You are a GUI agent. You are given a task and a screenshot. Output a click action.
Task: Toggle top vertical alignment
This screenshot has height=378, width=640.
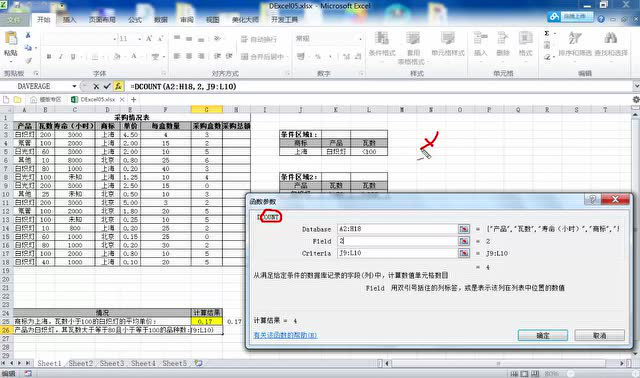click(177, 38)
